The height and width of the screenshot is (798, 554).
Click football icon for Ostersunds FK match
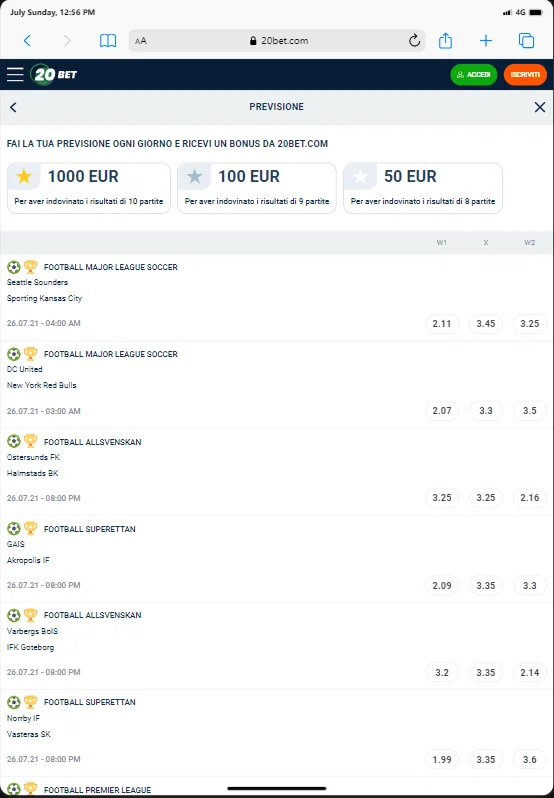tap(14, 441)
